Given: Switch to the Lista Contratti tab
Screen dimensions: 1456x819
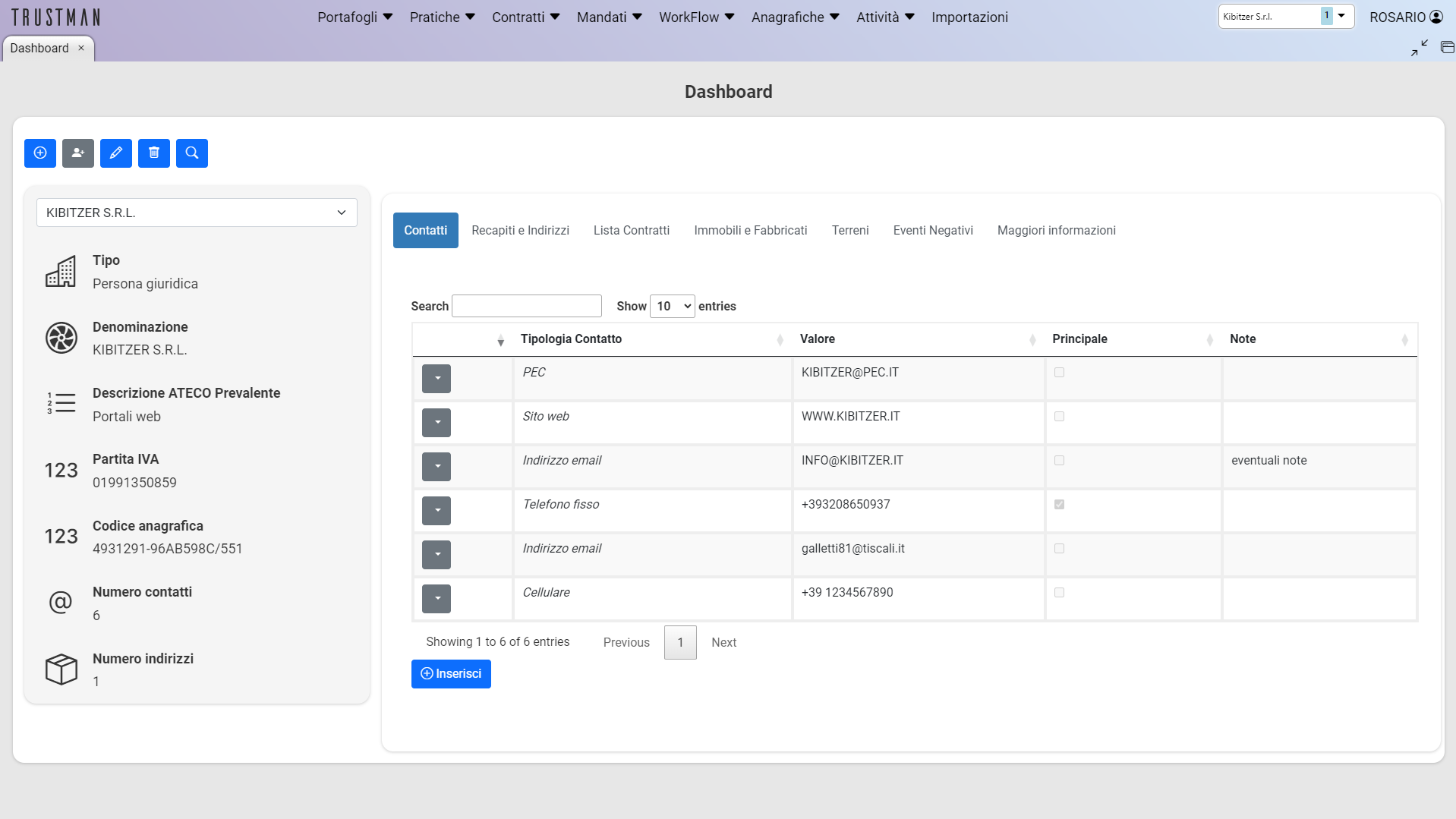Looking at the screenshot, I should coord(632,231).
